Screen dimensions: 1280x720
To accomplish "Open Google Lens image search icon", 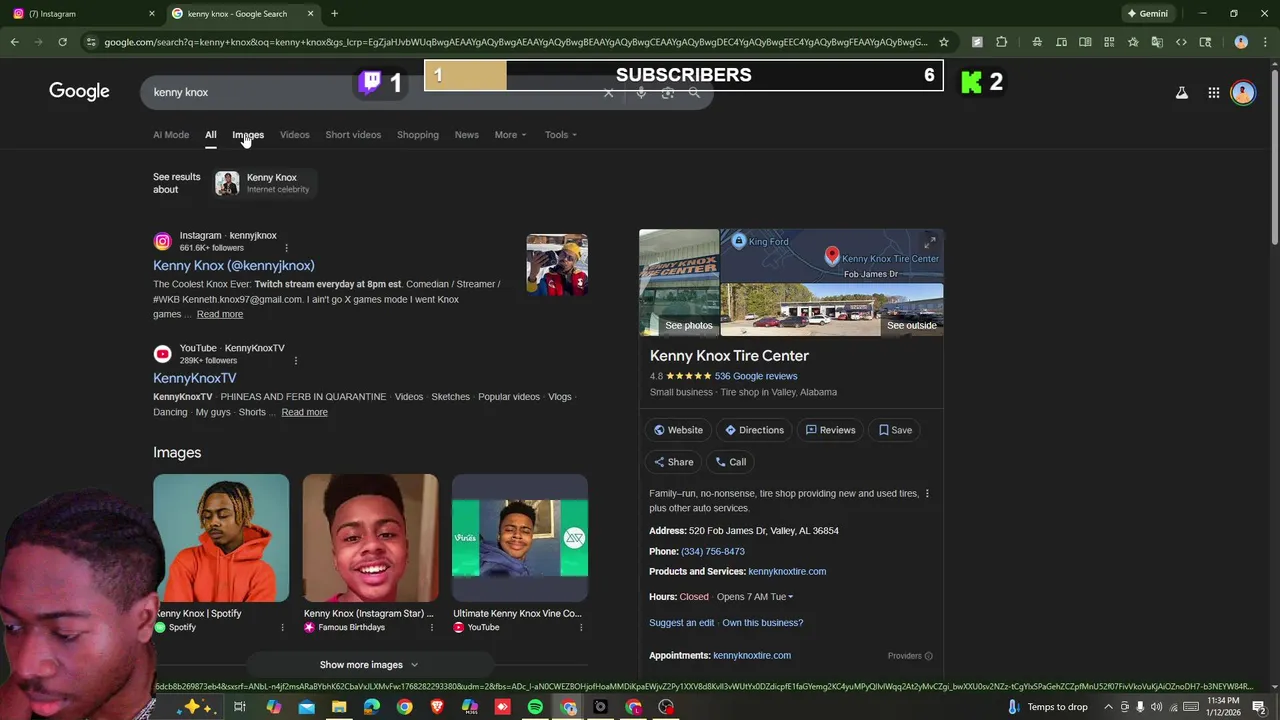I will tap(668, 92).
